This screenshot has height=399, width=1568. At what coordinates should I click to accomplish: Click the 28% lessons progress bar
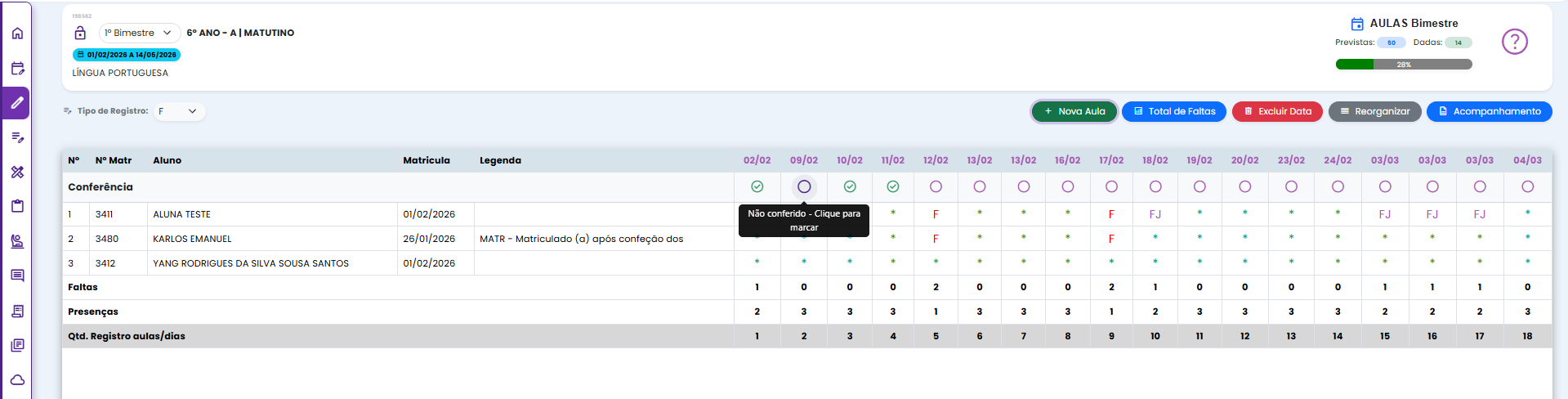1403,65
